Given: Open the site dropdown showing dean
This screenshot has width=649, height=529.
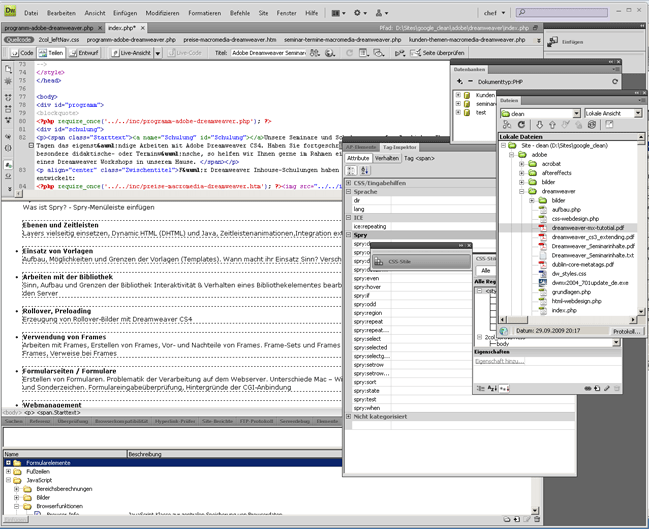Looking at the screenshot, I should 540,113.
